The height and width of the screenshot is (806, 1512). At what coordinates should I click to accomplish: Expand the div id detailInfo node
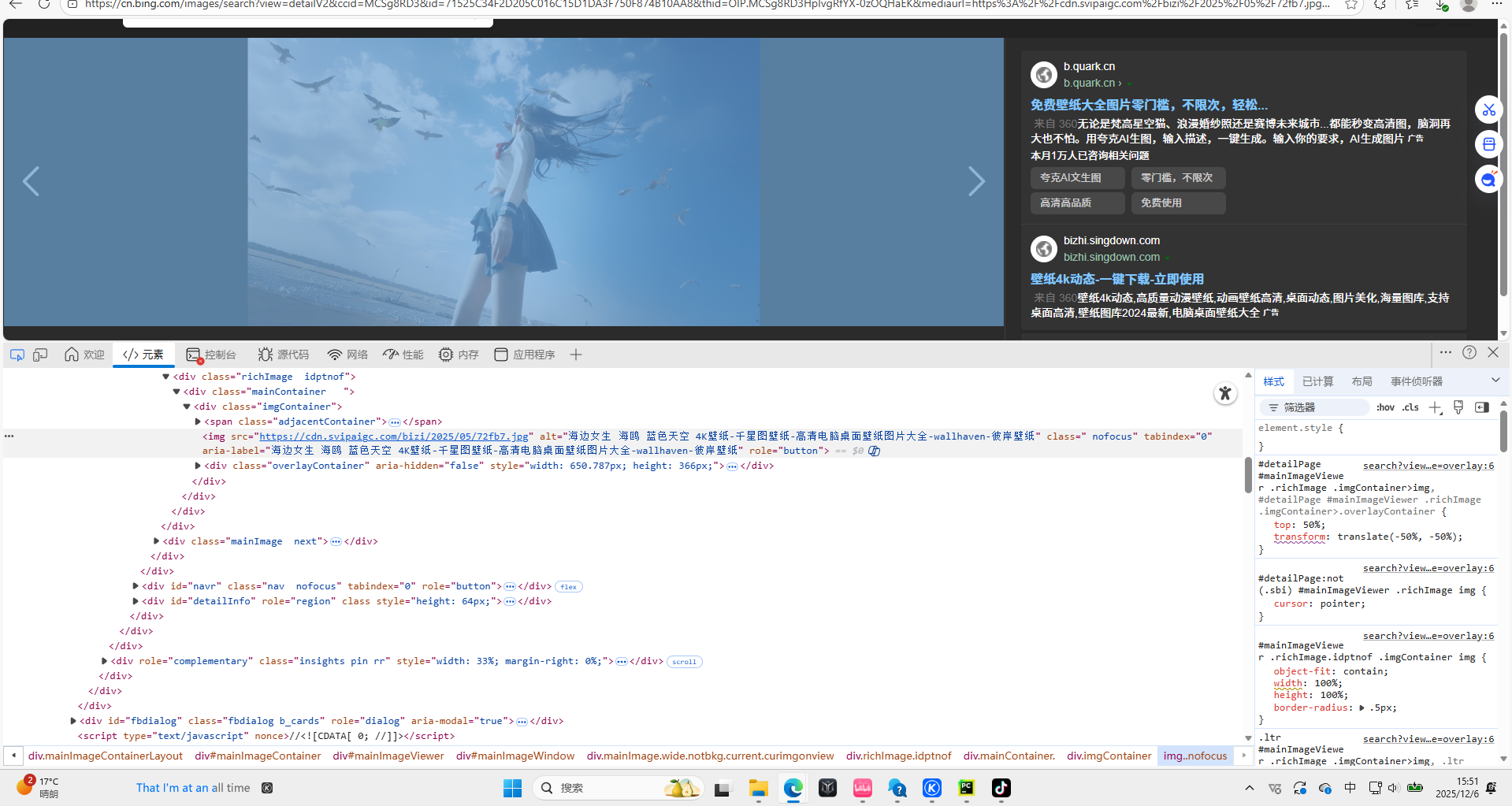point(136,601)
